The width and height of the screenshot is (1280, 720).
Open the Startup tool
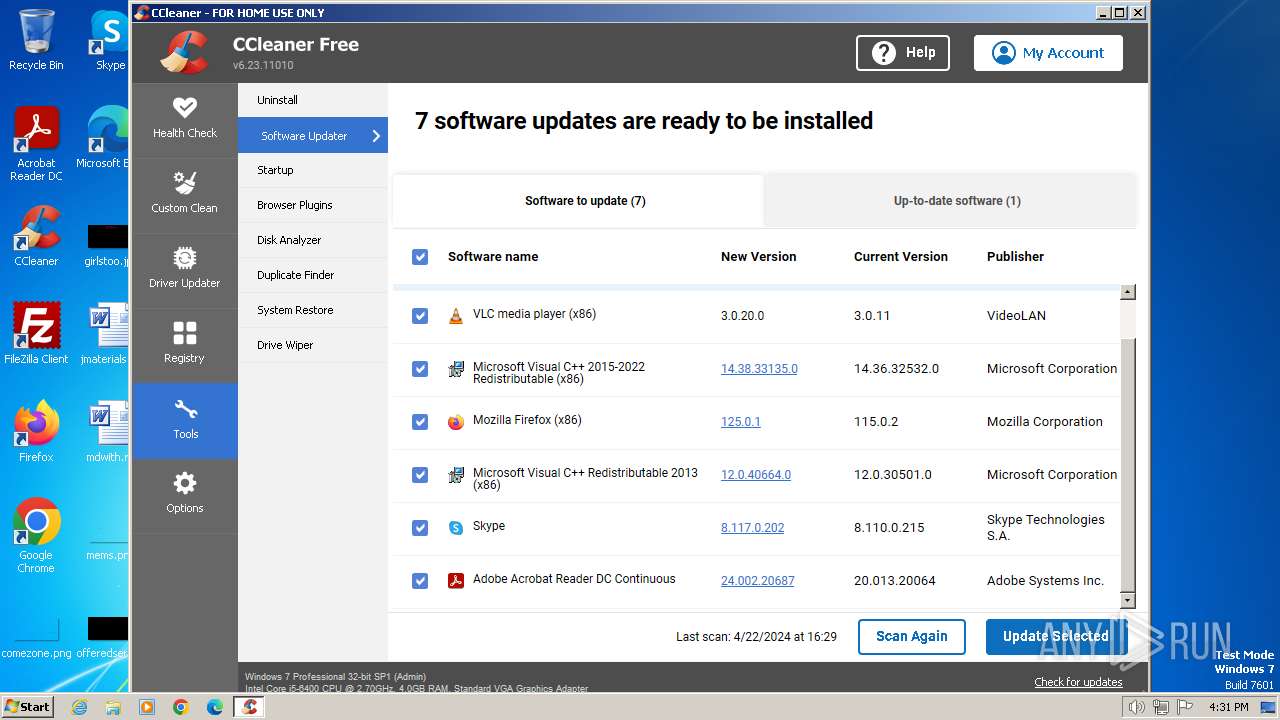(x=313, y=170)
